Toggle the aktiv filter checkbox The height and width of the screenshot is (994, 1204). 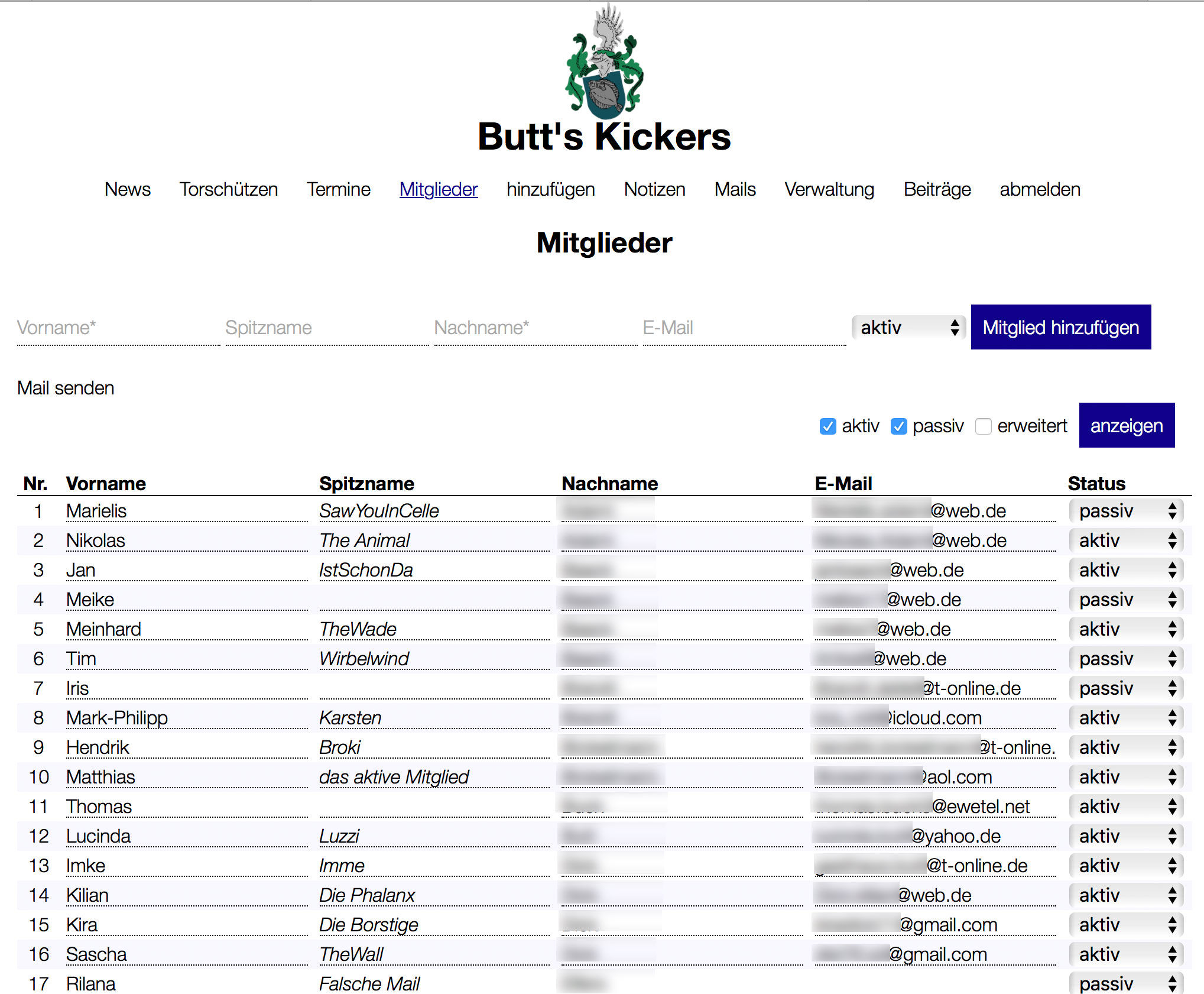pyautogui.click(x=827, y=426)
